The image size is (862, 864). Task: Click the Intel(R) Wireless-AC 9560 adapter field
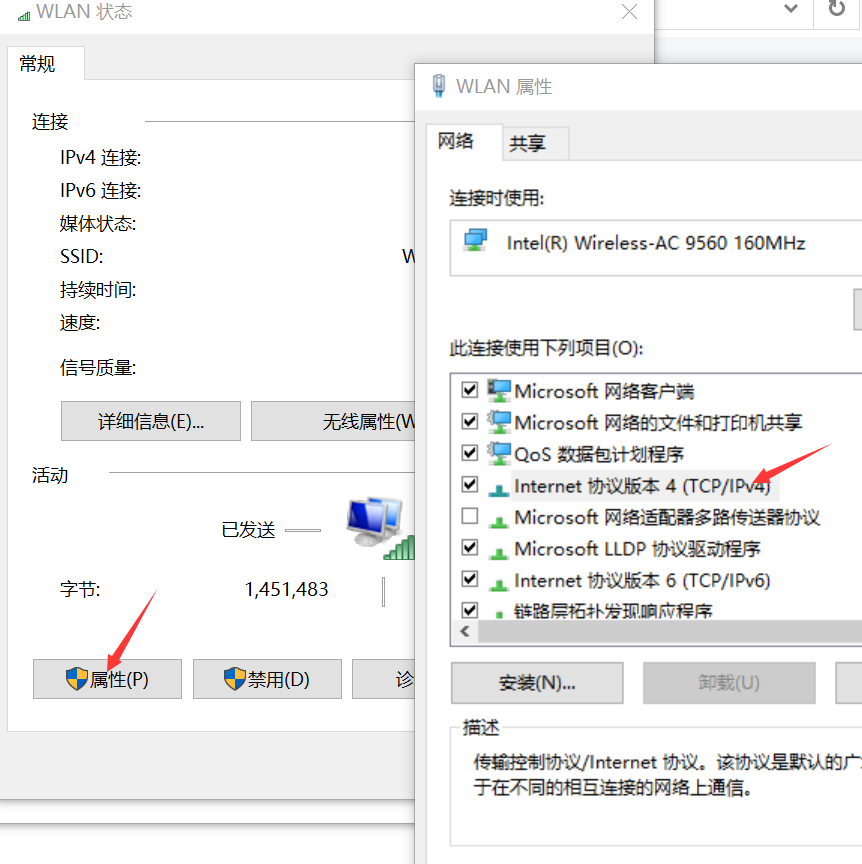pos(656,248)
